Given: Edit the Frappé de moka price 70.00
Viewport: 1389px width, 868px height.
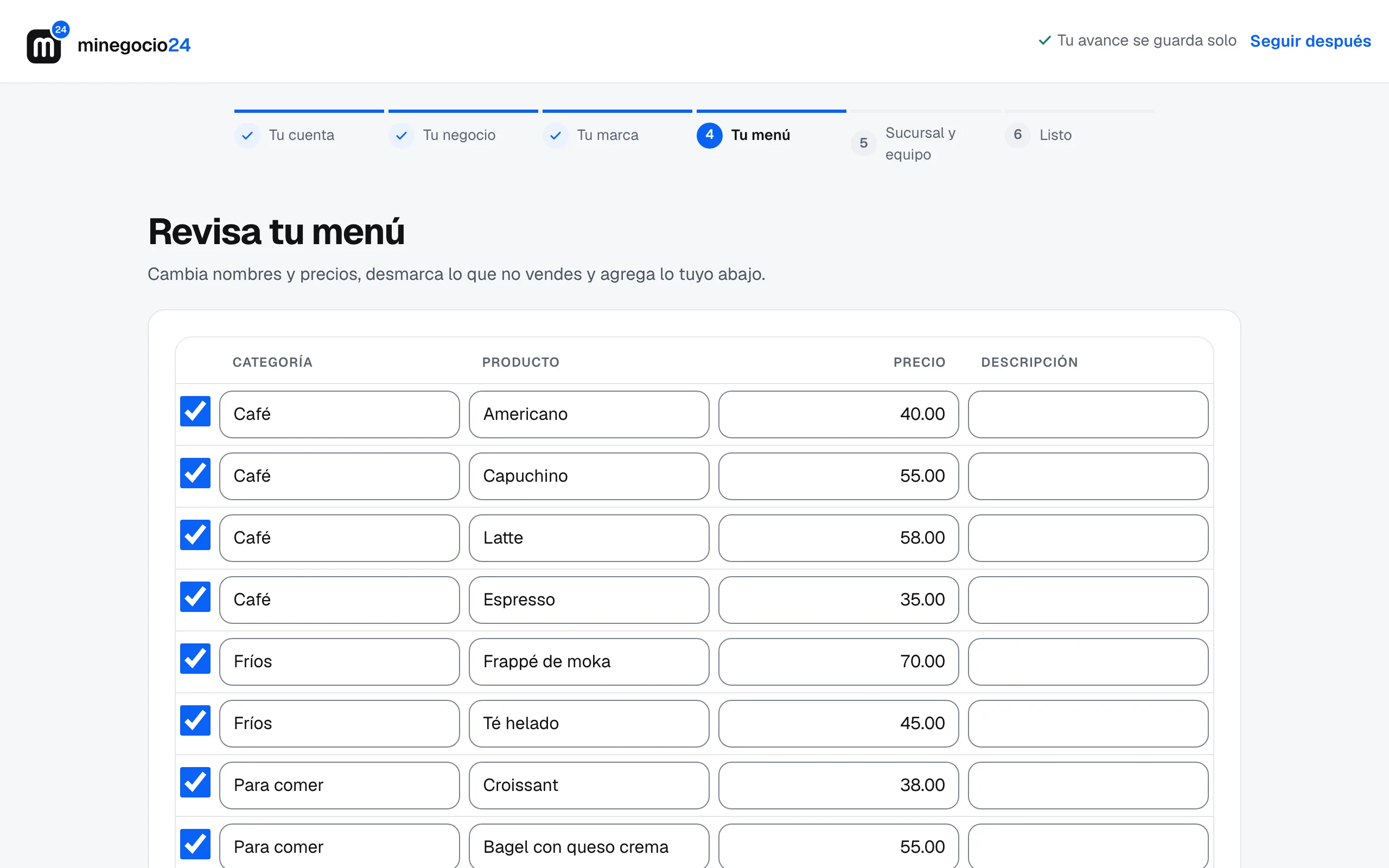Looking at the screenshot, I should point(839,662).
